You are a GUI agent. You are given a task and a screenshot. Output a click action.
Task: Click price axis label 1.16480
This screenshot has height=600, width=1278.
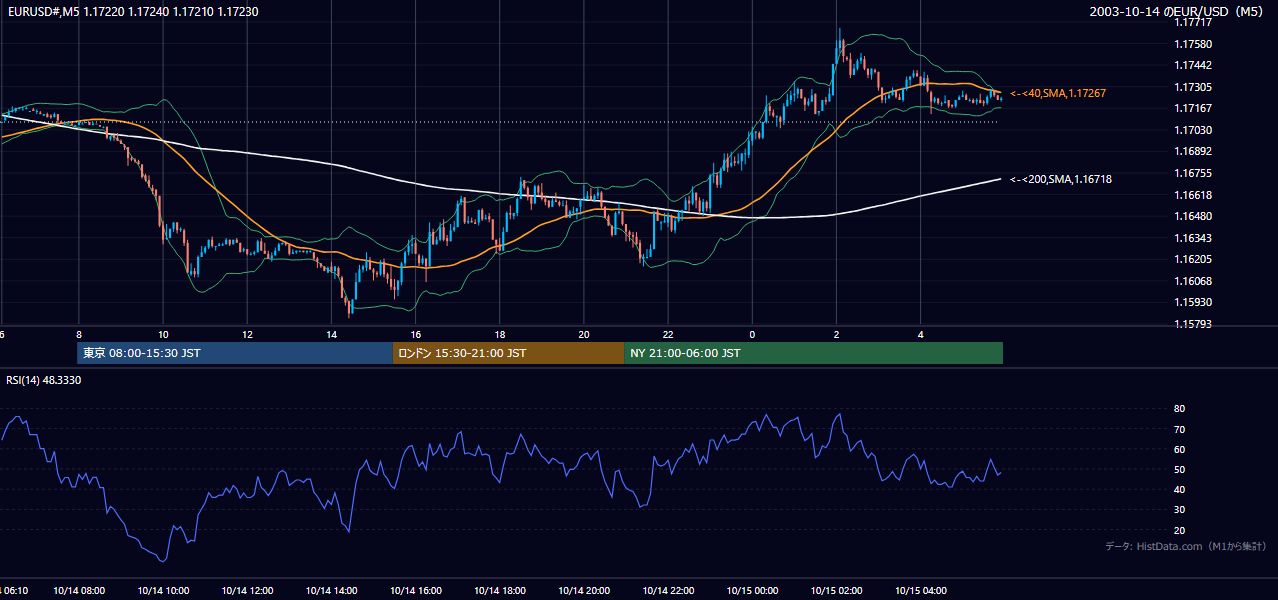pyautogui.click(x=1193, y=216)
